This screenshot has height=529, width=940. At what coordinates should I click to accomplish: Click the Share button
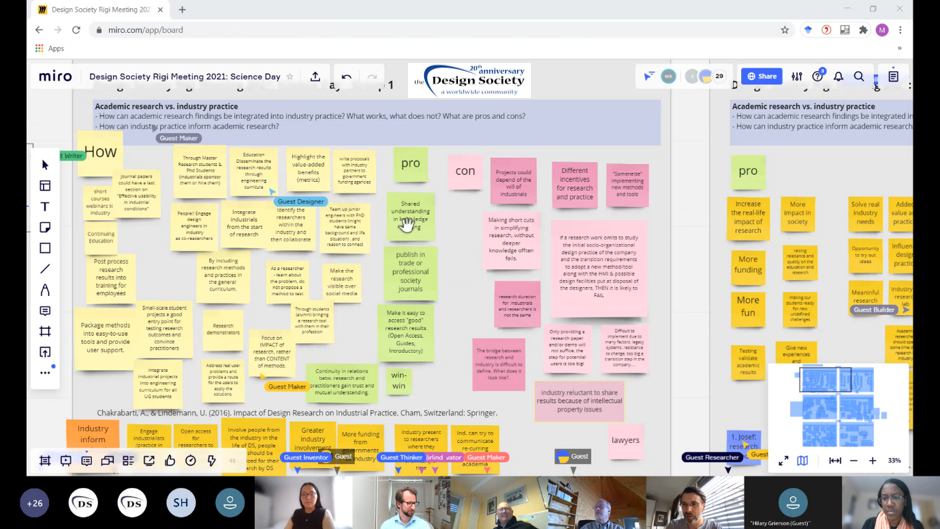762,76
